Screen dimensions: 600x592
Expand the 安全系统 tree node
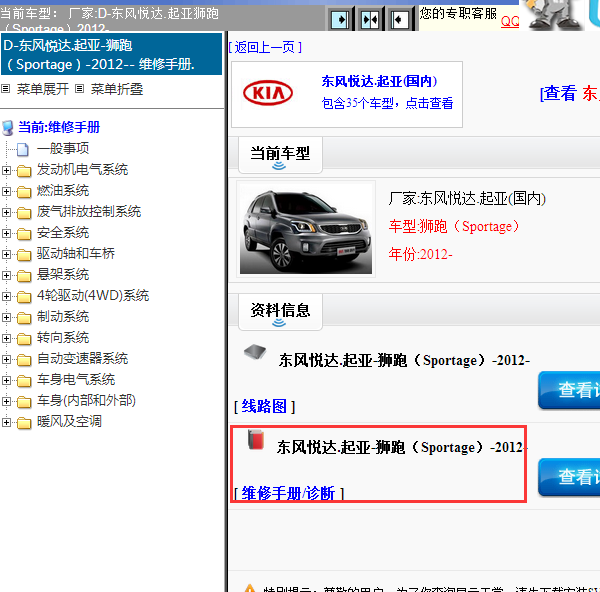(x=6, y=233)
